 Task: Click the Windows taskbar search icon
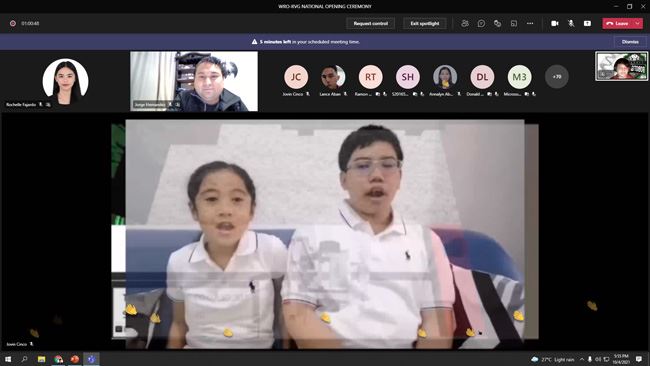click(x=24, y=359)
